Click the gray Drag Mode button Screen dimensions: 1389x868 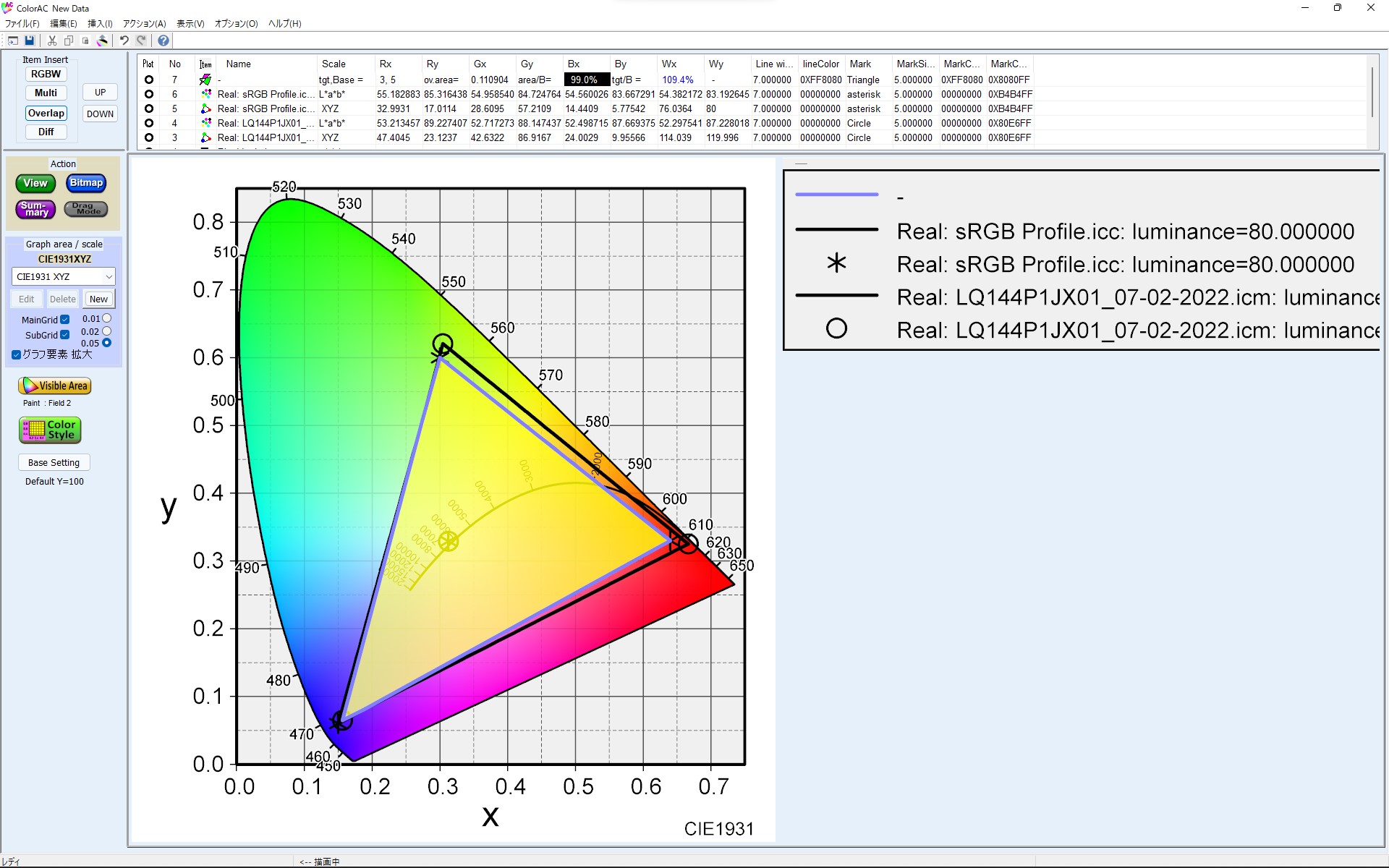(x=86, y=209)
